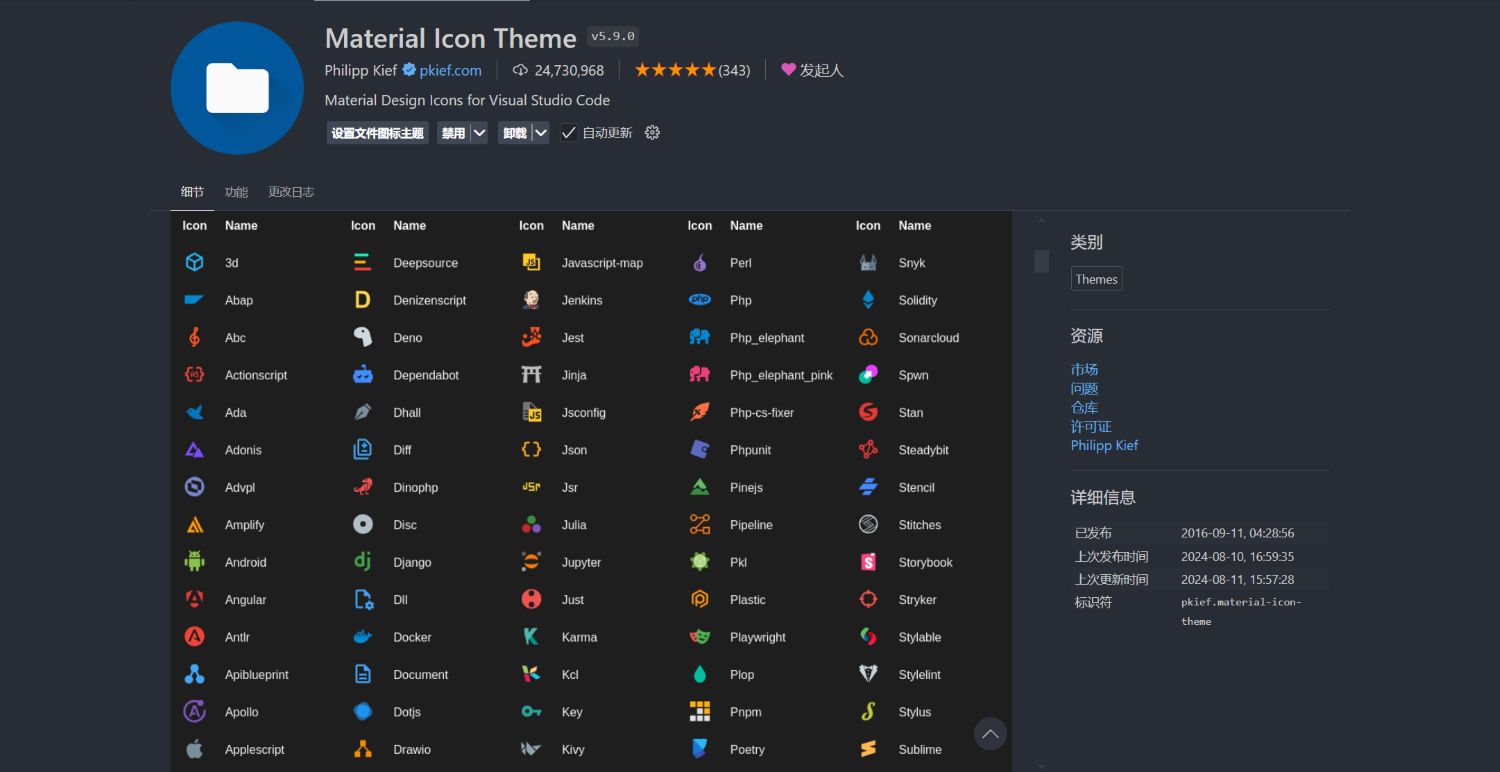Click the Stitches row name

pos(920,525)
